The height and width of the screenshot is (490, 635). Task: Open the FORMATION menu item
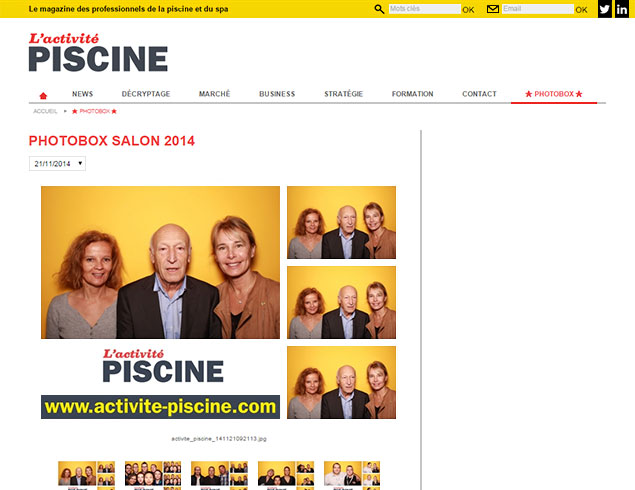[412, 94]
